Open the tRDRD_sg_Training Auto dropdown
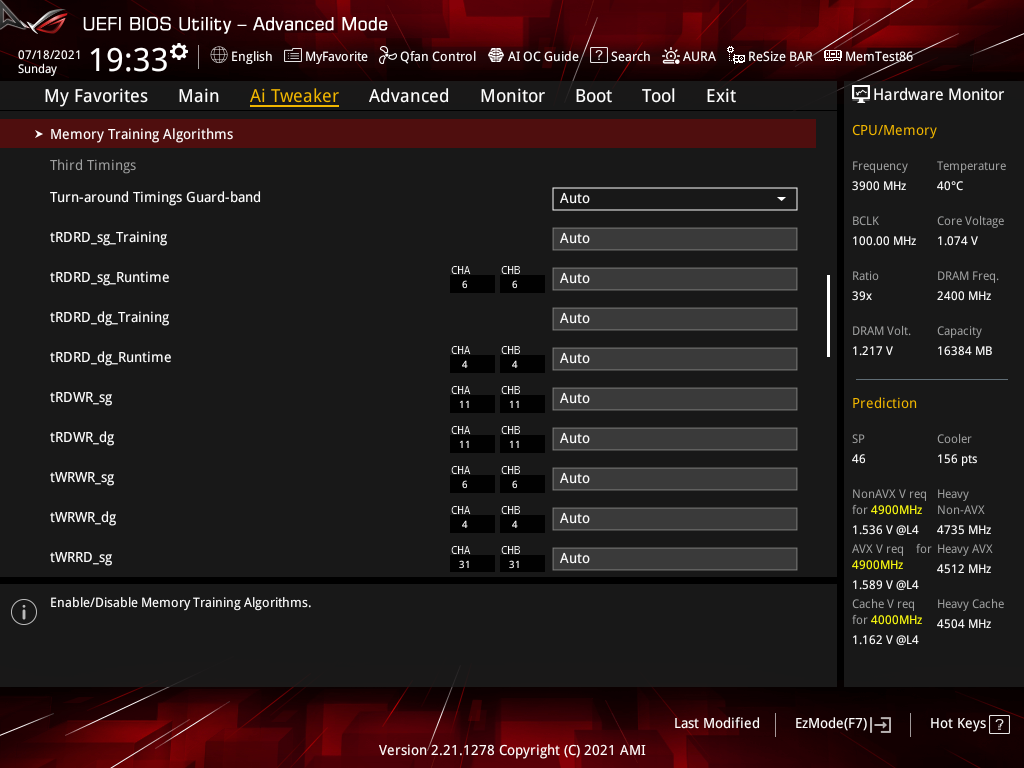This screenshot has width=1024, height=768. 674,238
